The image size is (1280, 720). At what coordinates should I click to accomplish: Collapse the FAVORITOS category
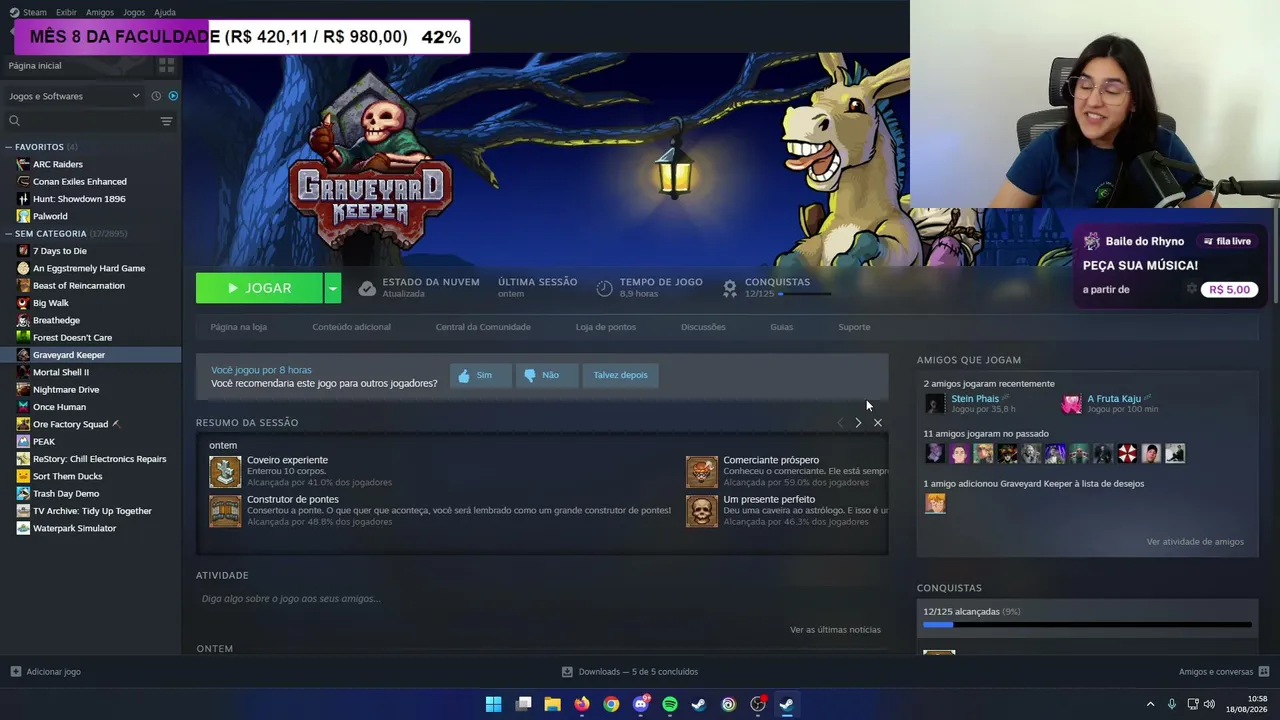tap(9, 147)
